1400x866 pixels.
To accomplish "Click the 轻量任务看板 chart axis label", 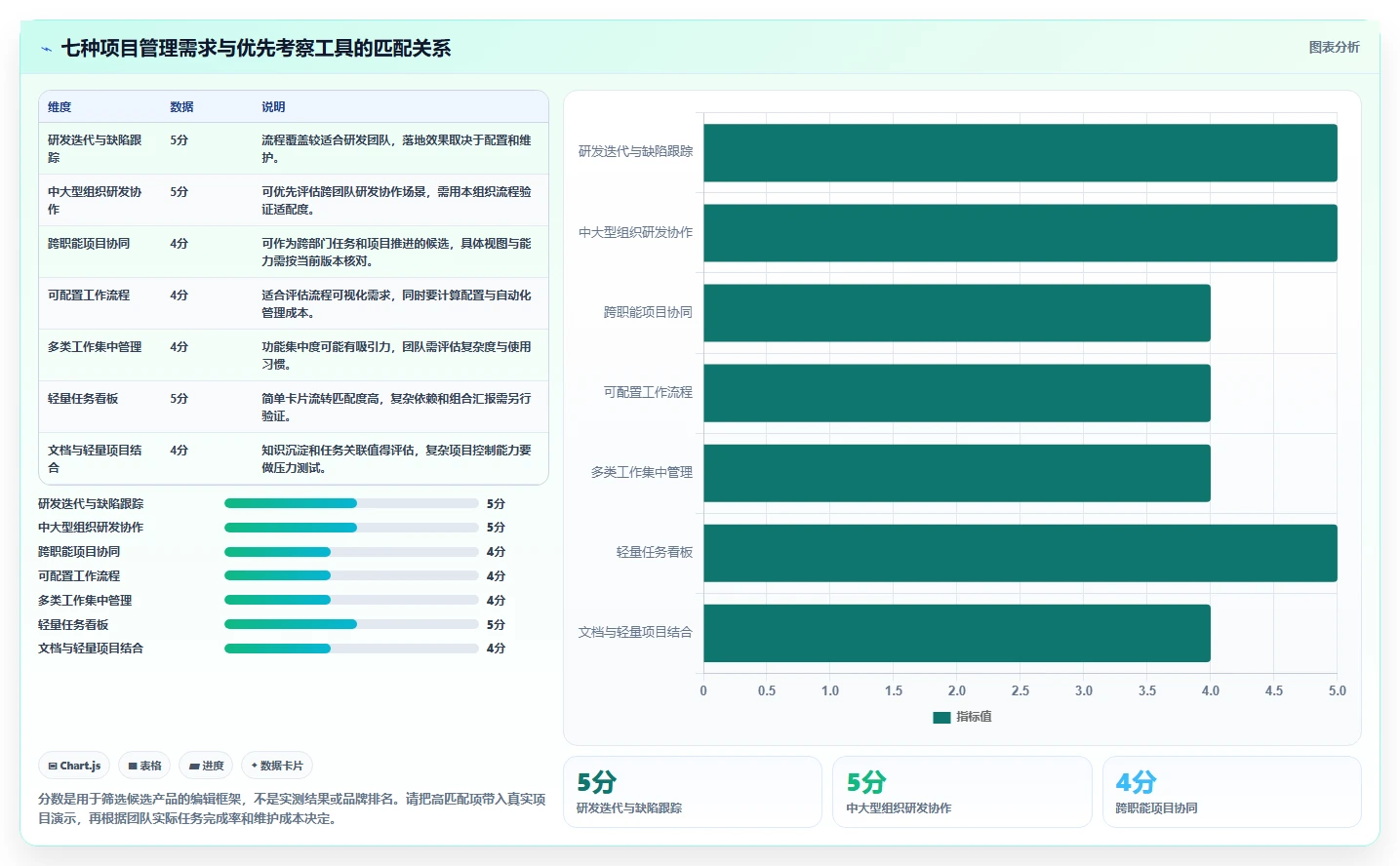I will click(x=655, y=552).
